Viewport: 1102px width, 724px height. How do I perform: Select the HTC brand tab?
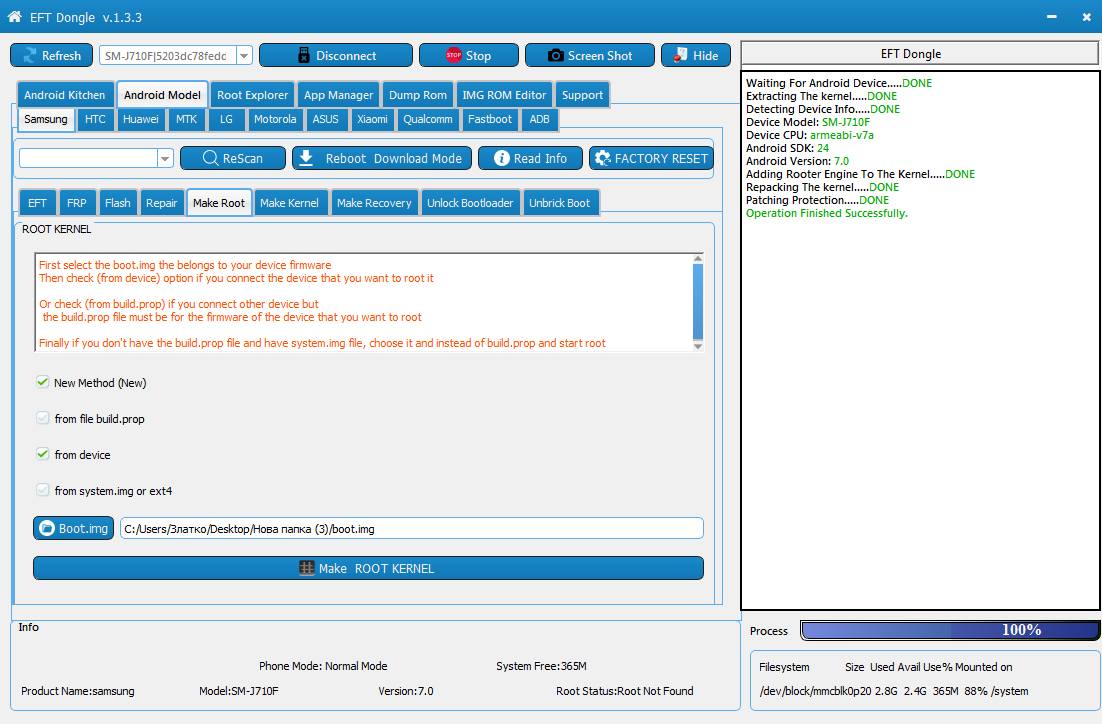(x=95, y=119)
